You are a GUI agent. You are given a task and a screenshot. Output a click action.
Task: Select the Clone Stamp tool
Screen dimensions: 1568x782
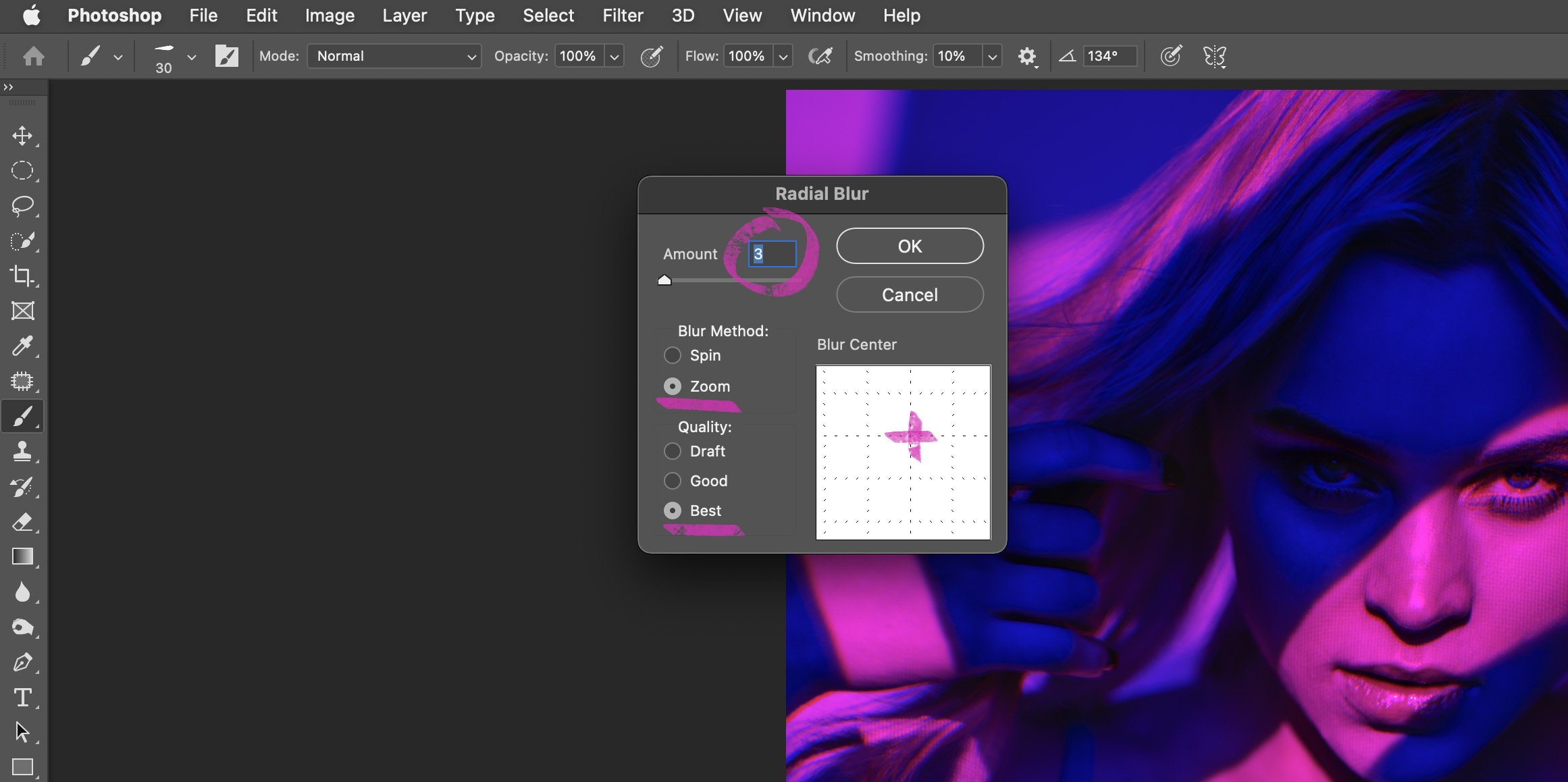pyautogui.click(x=22, y=451)
